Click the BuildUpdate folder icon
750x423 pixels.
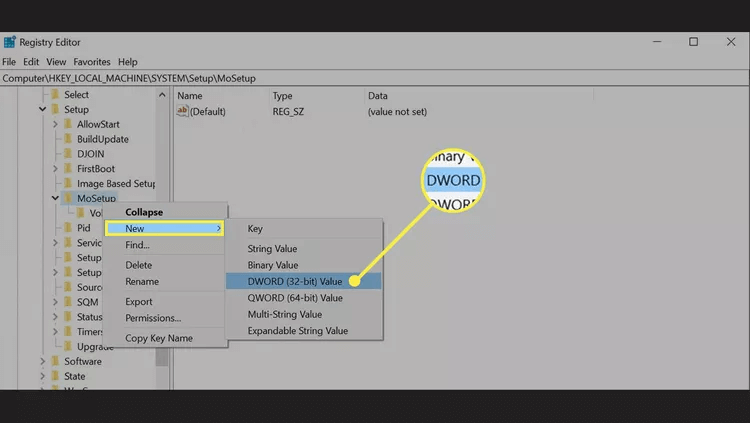point(68,139)
